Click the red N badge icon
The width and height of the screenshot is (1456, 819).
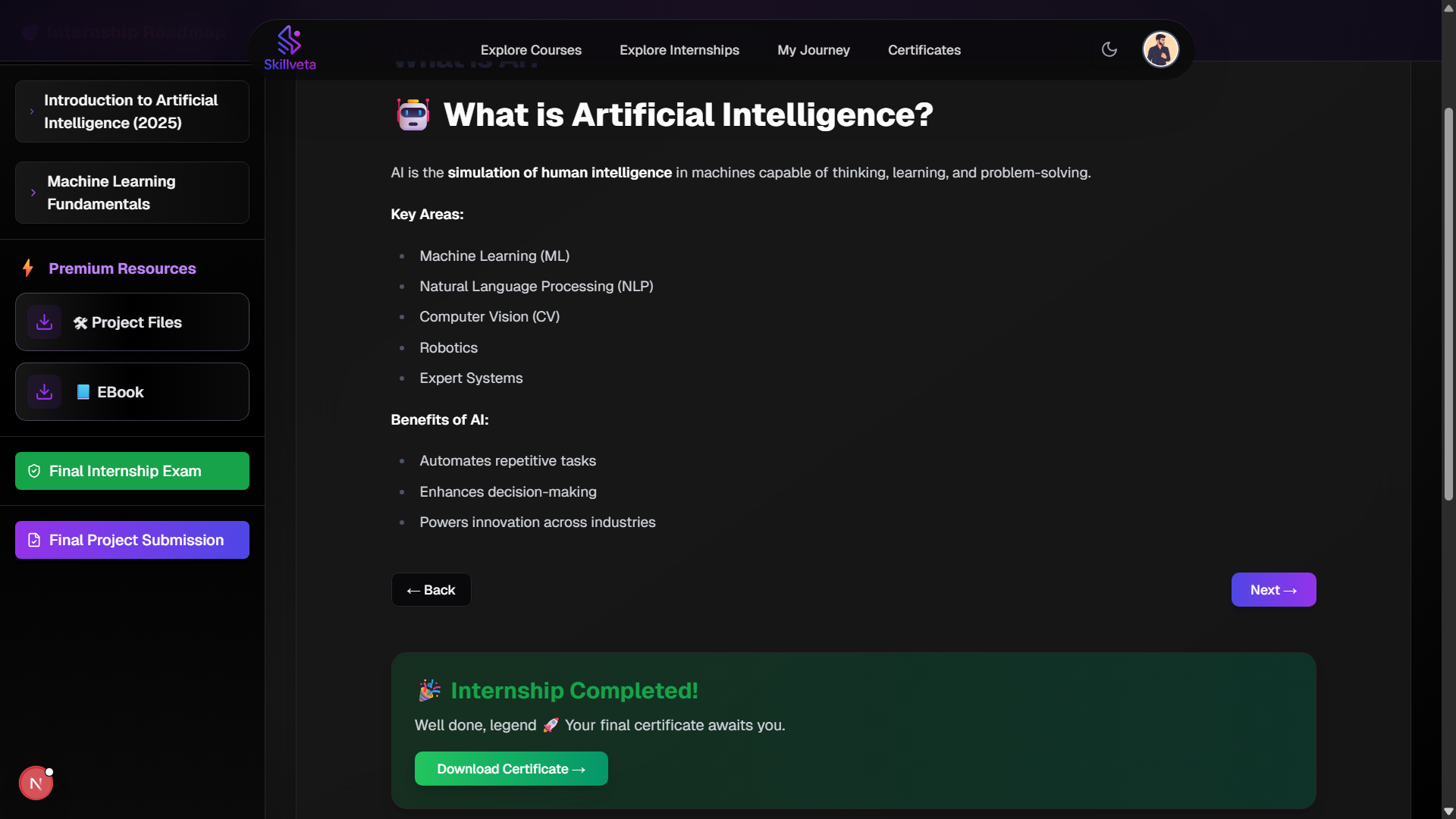pos(36,783)
